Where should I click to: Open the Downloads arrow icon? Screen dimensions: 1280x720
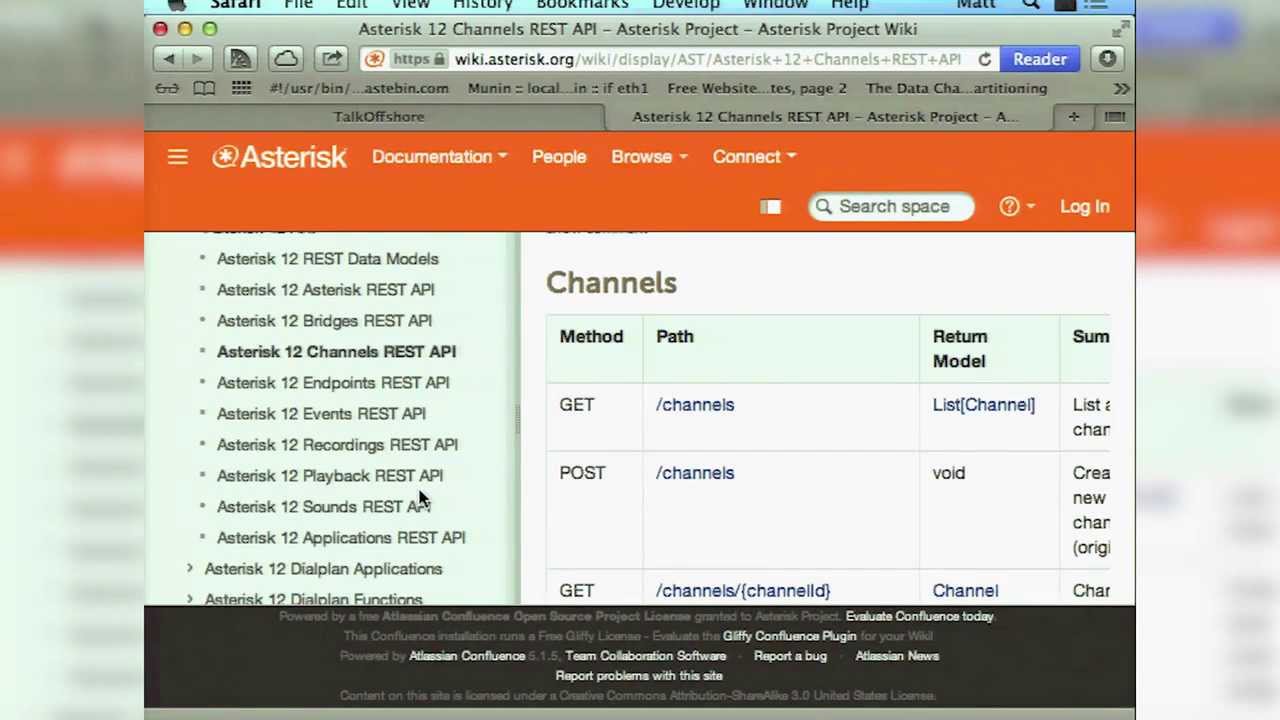[x=1107, y=59]
